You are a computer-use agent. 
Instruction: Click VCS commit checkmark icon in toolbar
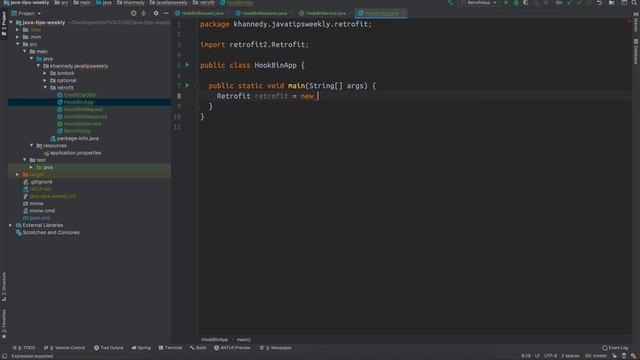click(579, 2)
